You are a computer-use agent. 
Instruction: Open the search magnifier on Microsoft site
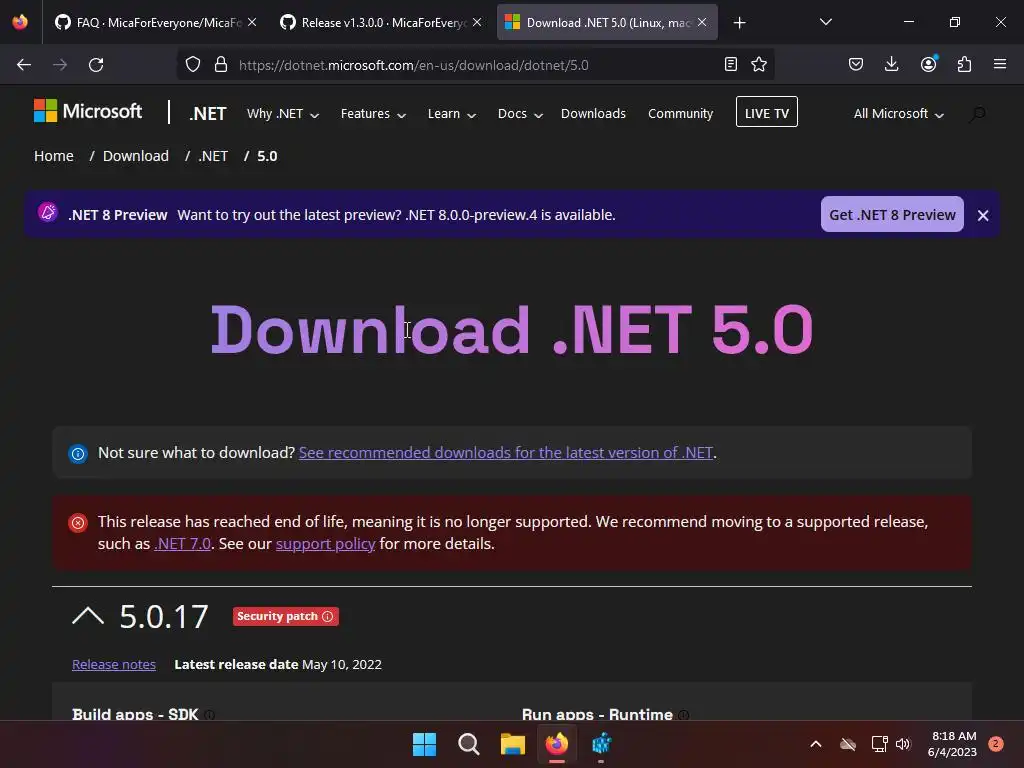[x=977, y=114]
